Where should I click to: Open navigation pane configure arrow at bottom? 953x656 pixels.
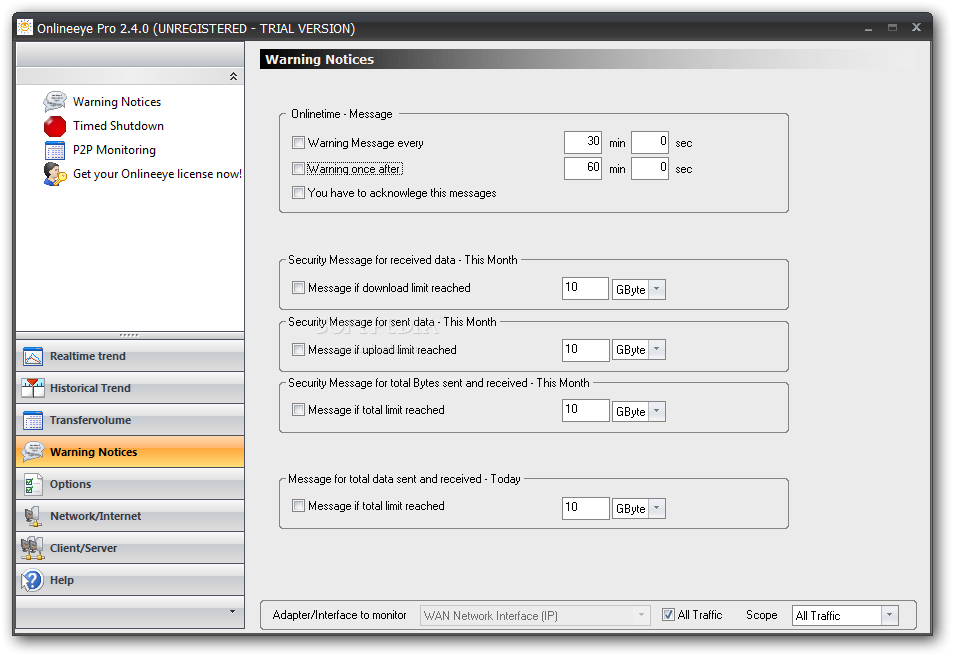232,612
